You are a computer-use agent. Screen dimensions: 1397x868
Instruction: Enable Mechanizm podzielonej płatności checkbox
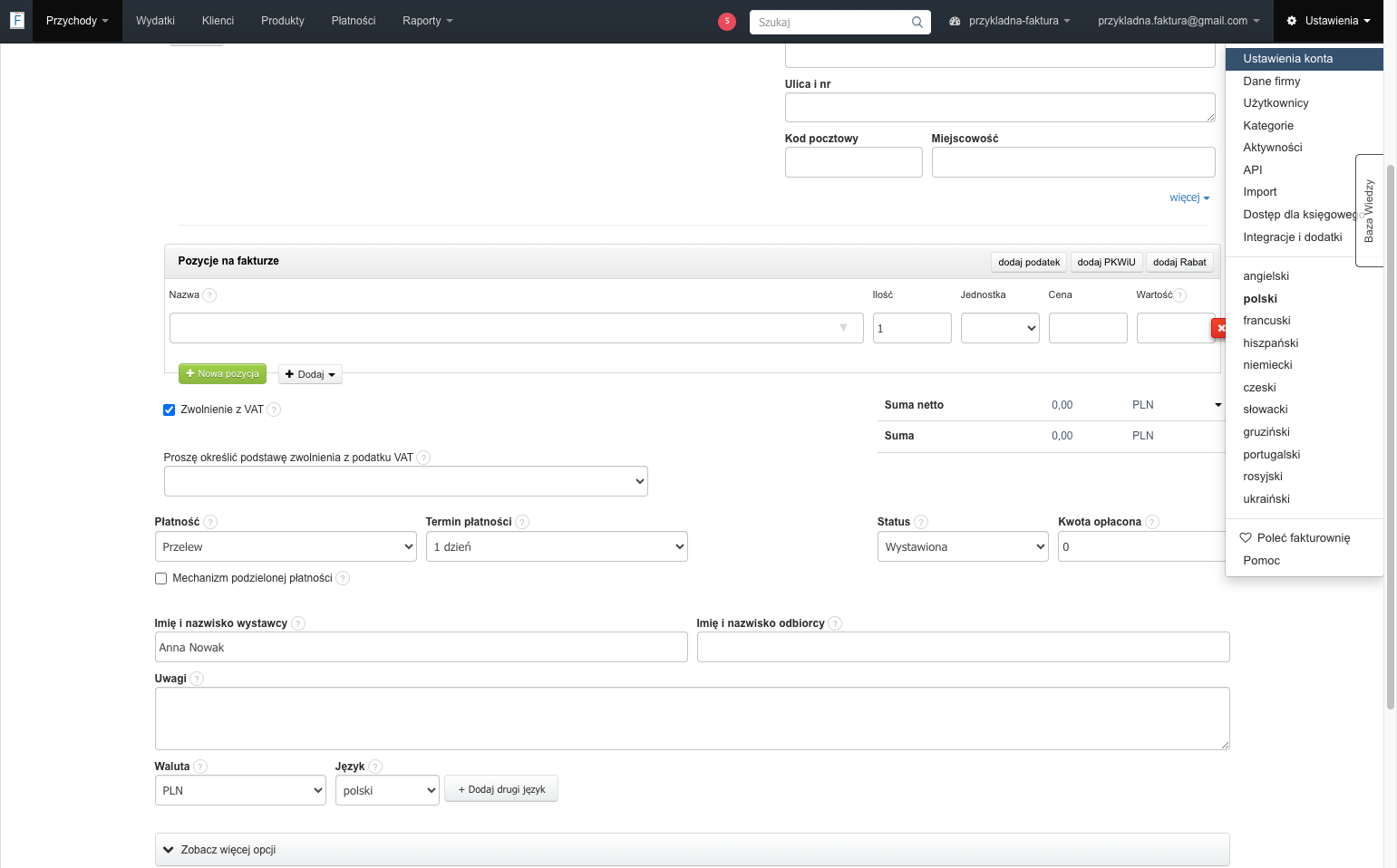160,578
